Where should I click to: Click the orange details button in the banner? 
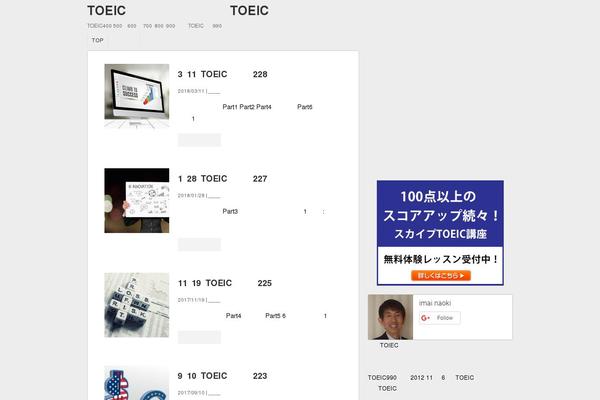[441, 276]
